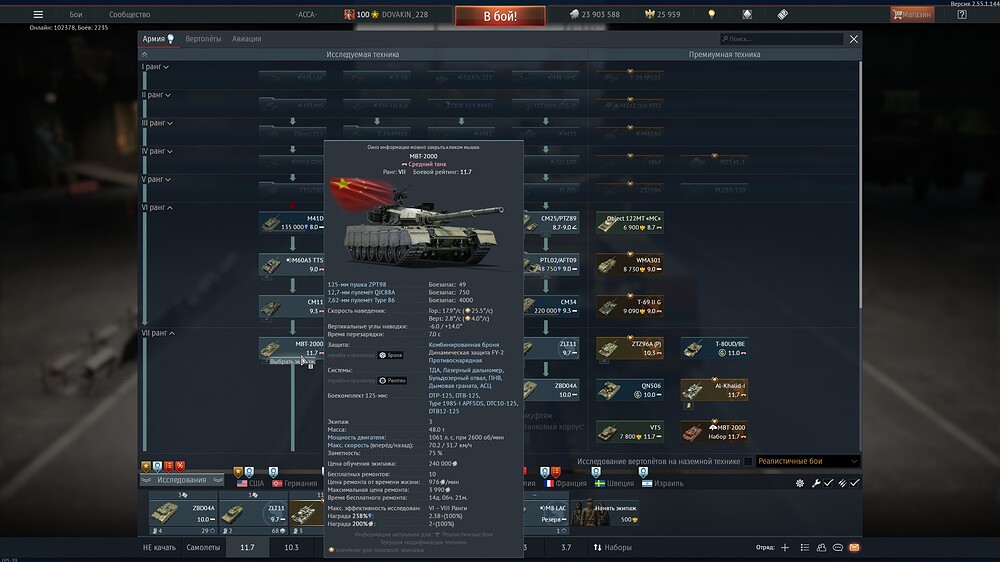Select the T-80UD/BE premium tank
Screen dimensions: 1000x562
714,348
